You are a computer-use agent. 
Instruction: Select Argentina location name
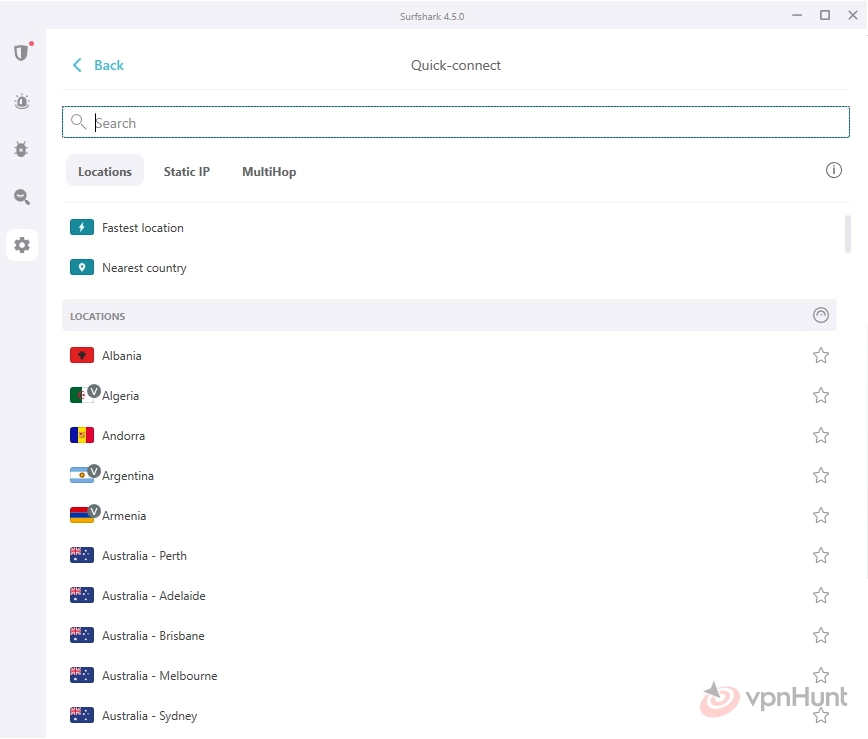tap(128, 476)
